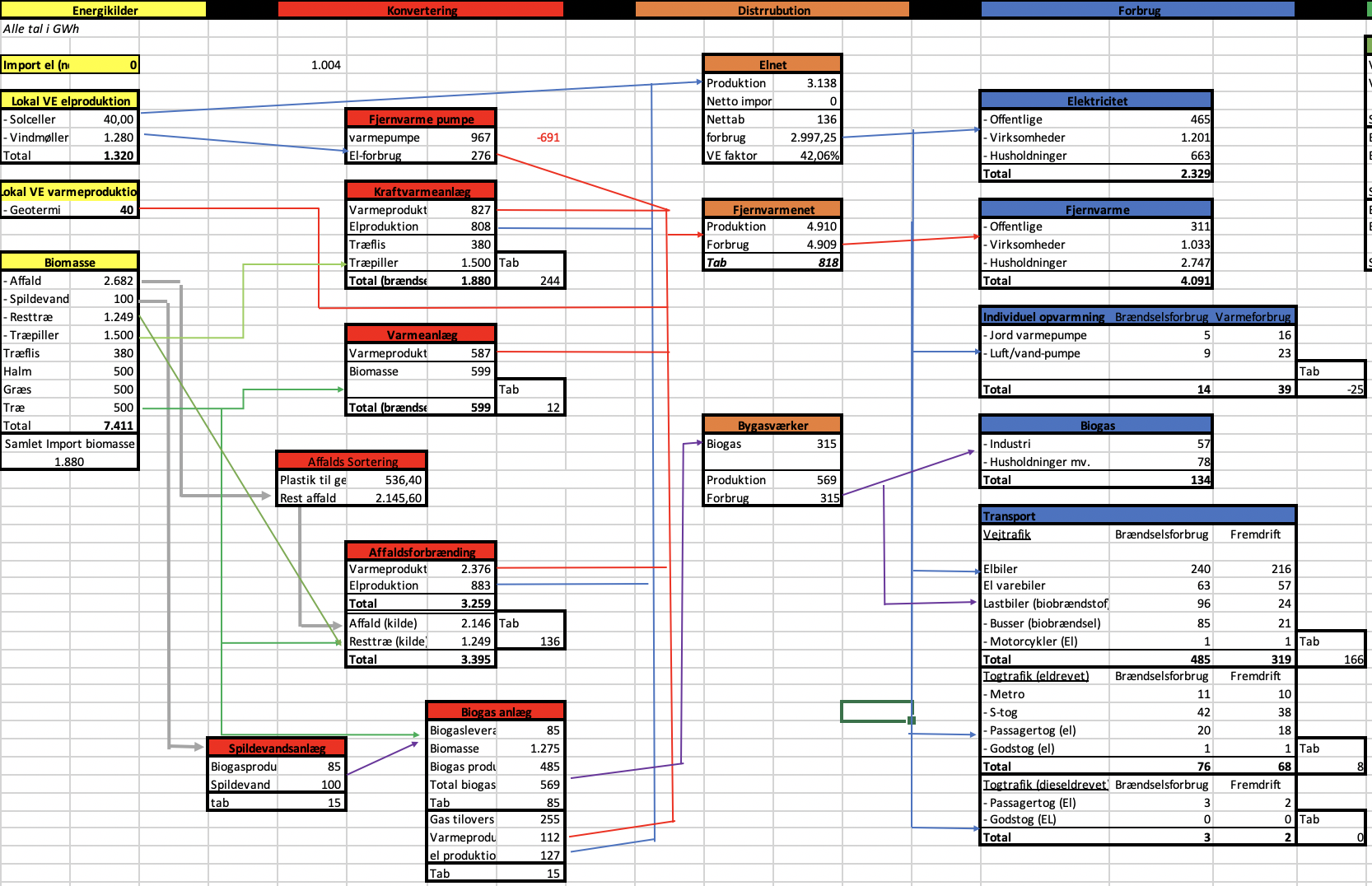
Task: Click Varmeanlæg Biomasse value 599
Action: click(480, 371)
